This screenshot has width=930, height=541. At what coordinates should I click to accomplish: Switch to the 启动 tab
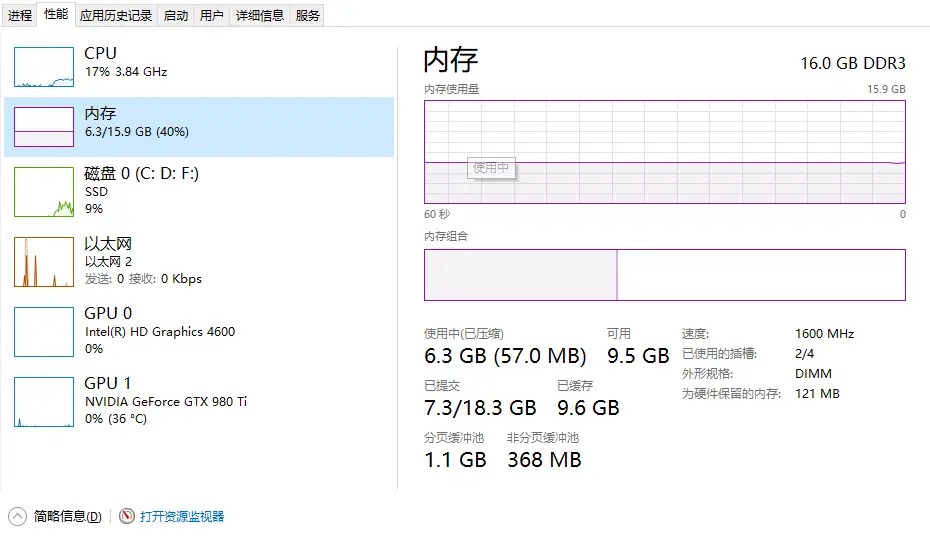point(175,15)
